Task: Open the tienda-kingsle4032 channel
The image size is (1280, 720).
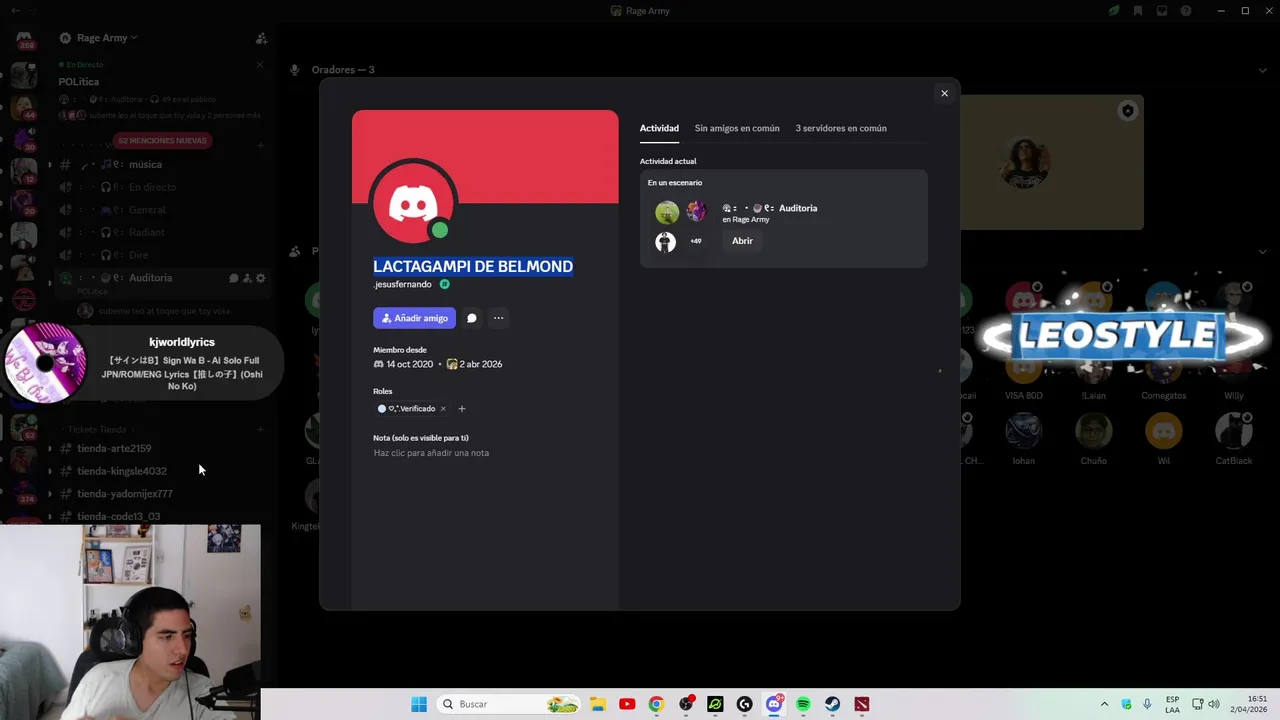Action: [x=122, y=471]
